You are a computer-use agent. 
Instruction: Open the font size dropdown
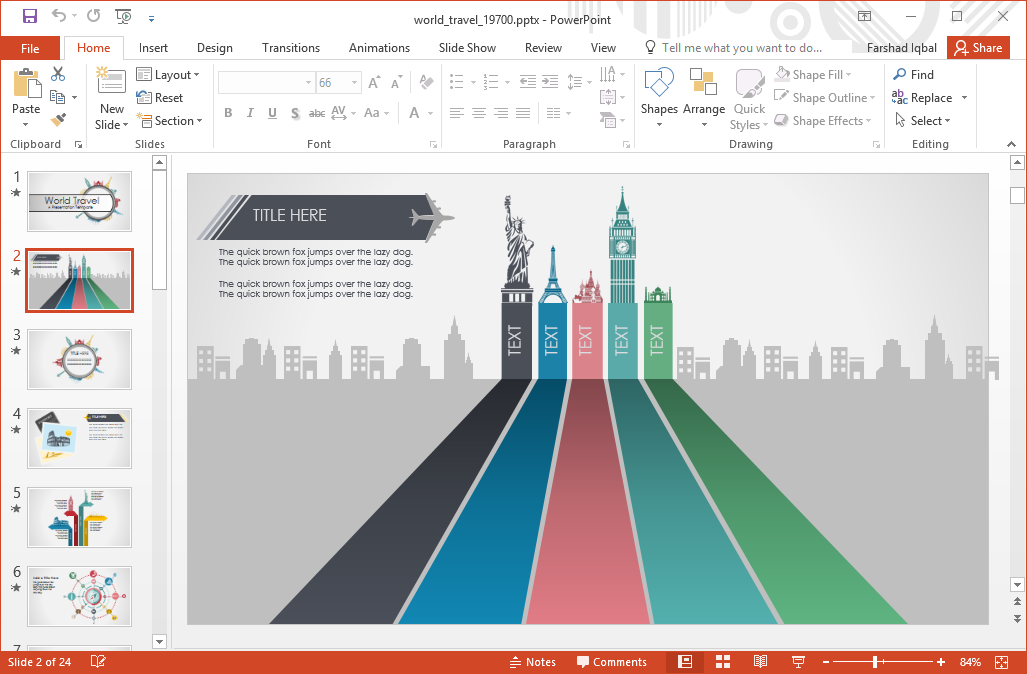tap(354, 83)
